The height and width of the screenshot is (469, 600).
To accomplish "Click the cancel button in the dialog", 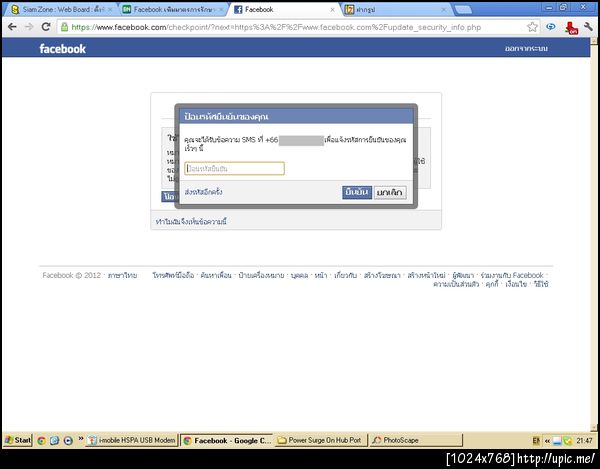I will (390, 192).
